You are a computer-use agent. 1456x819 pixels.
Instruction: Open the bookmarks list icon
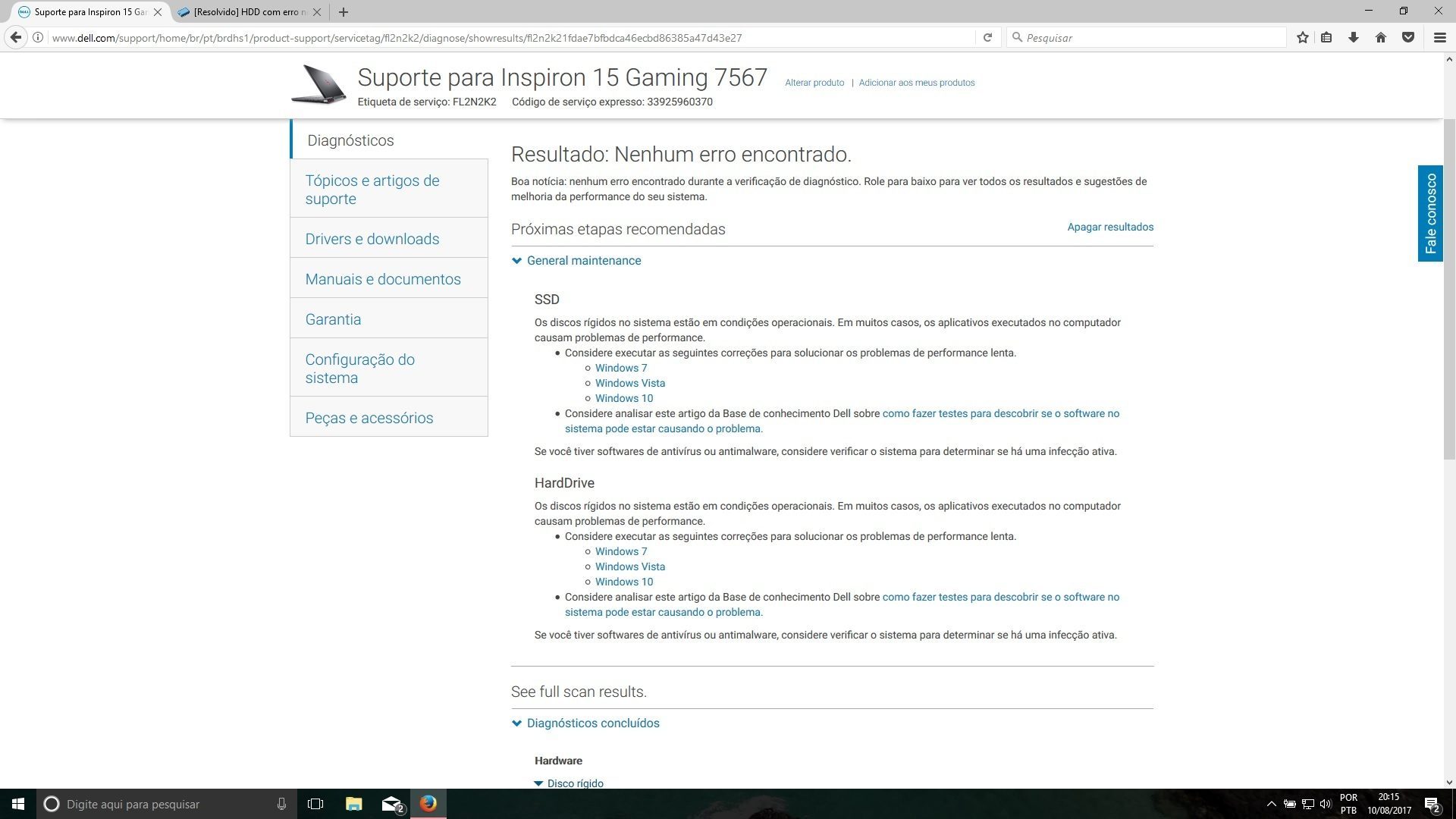(x=1326, y=37)
